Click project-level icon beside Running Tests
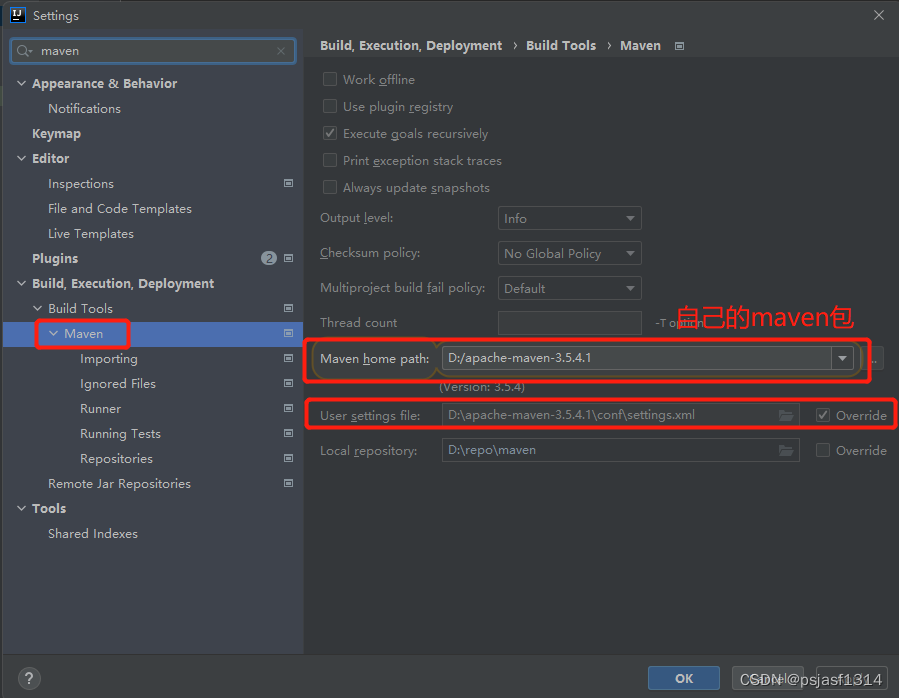This screenshot has height=698, width=899. pos(288,433)
